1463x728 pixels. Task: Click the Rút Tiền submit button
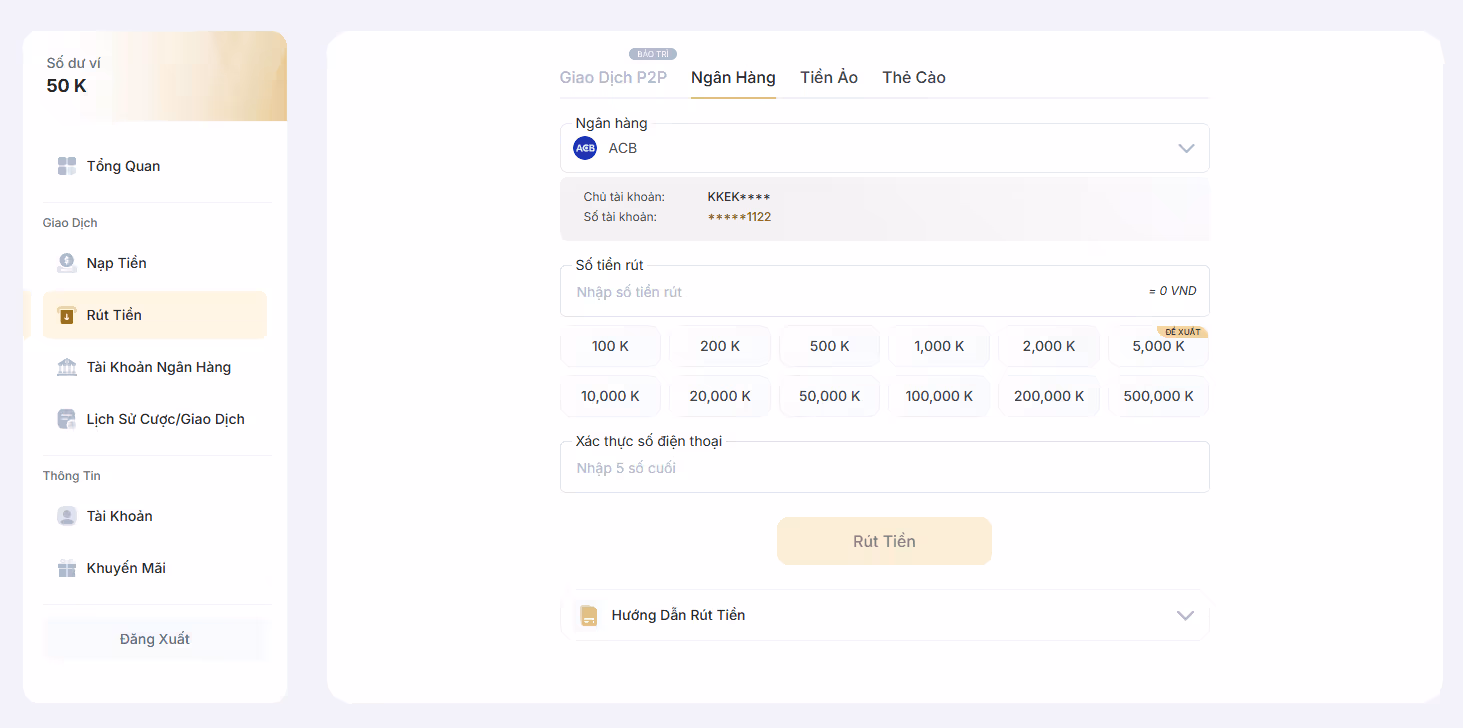click(884, 541)
